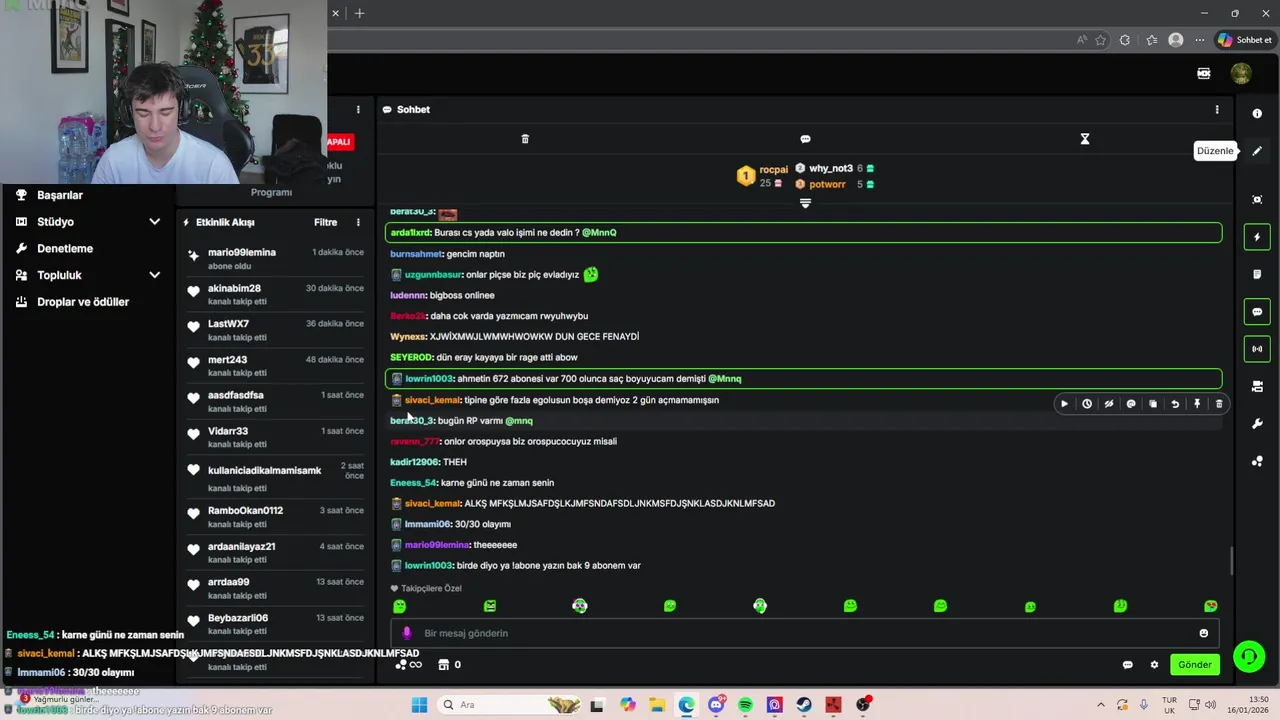The height and width of the screenshot is (720, 1280).
Task: Click the speech bubble icon in chat header
Action: 805,139
